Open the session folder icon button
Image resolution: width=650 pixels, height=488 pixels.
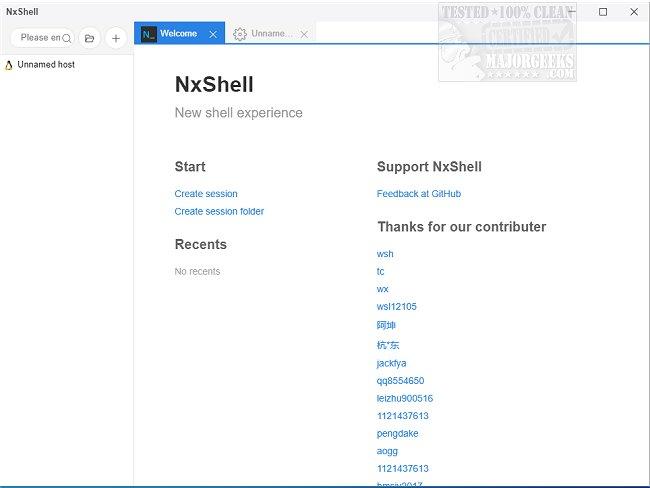90,38
